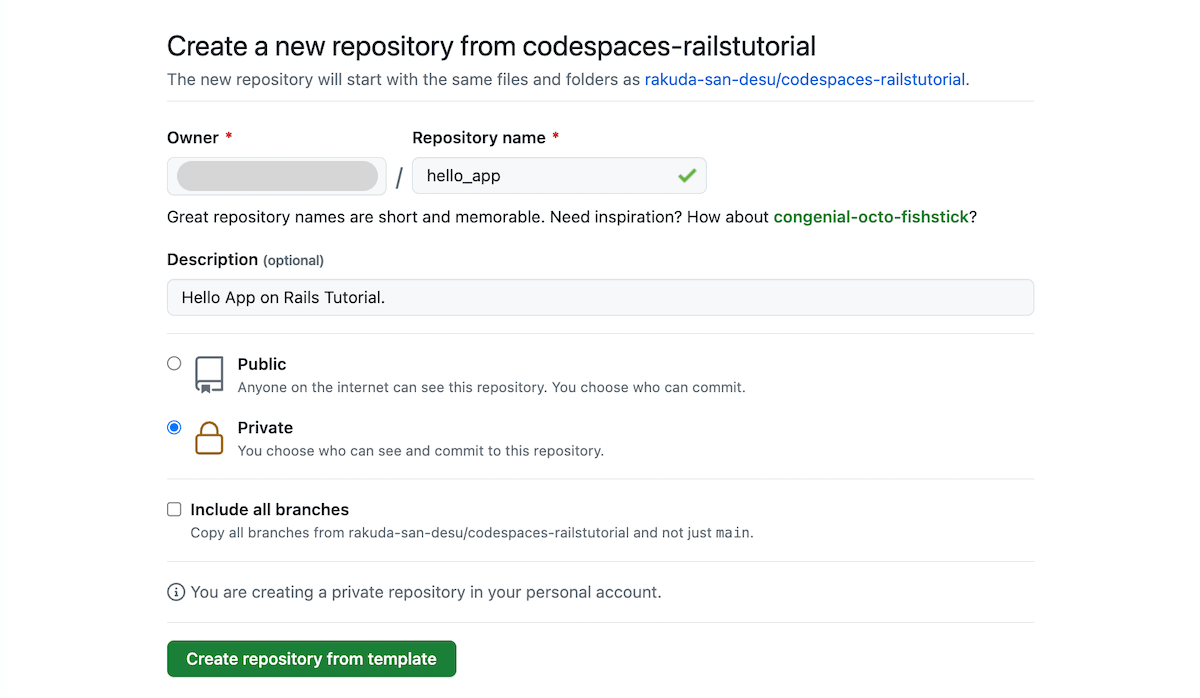Screen dimensions: 1200x698
Task: Click the Public option label
Action: coord(262,364)
